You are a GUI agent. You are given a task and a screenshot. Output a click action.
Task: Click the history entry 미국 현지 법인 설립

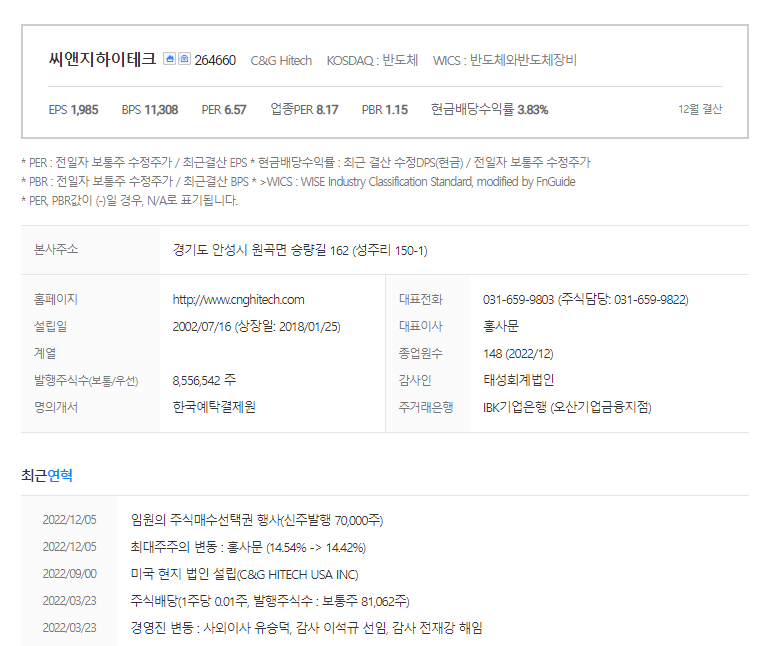(244, 574)
